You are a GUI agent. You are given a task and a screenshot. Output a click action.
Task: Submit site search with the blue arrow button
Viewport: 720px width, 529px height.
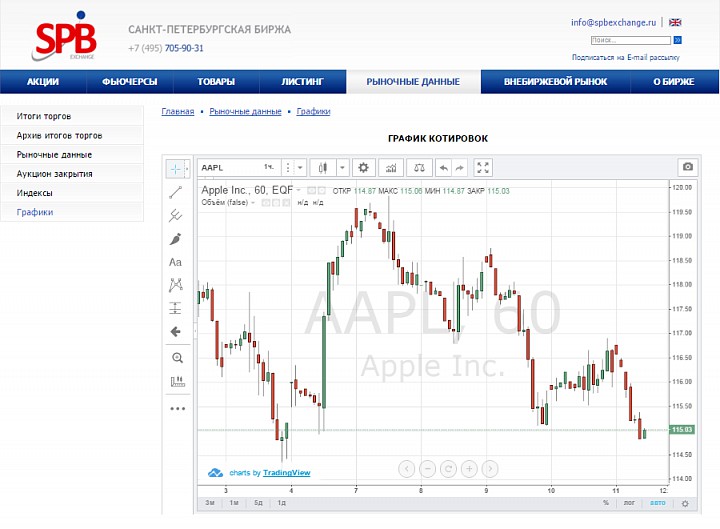(677, 40)
